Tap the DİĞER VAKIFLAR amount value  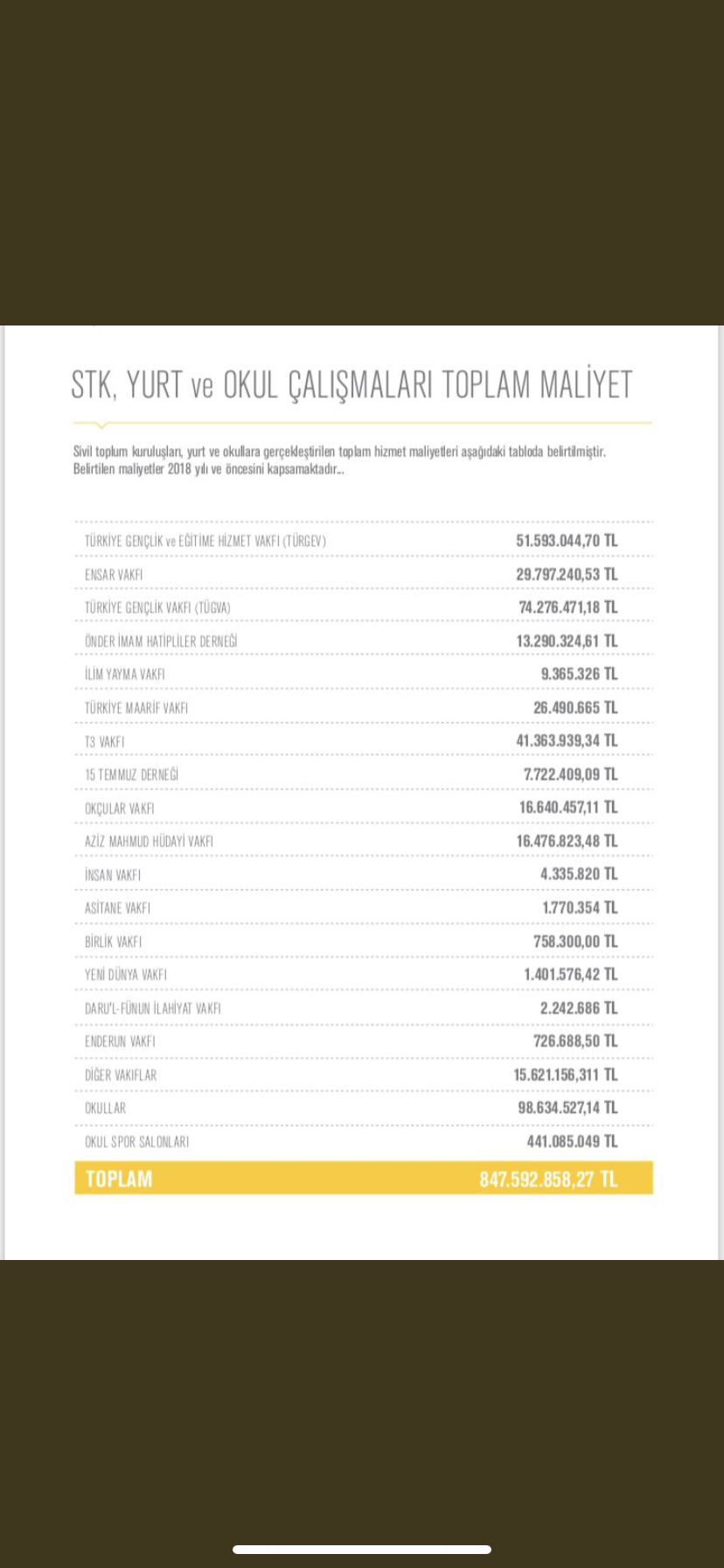565,1074
